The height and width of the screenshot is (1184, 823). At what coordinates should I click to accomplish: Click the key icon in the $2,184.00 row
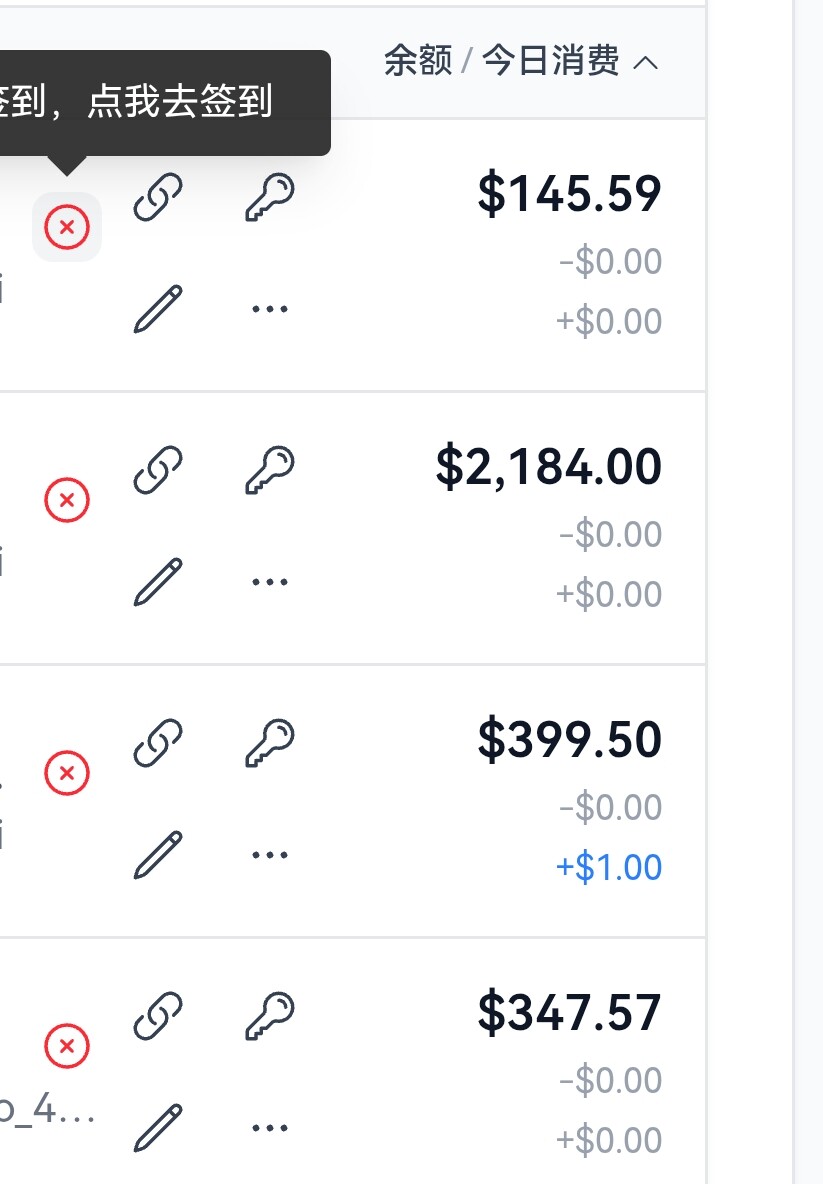tap(270, 470)
